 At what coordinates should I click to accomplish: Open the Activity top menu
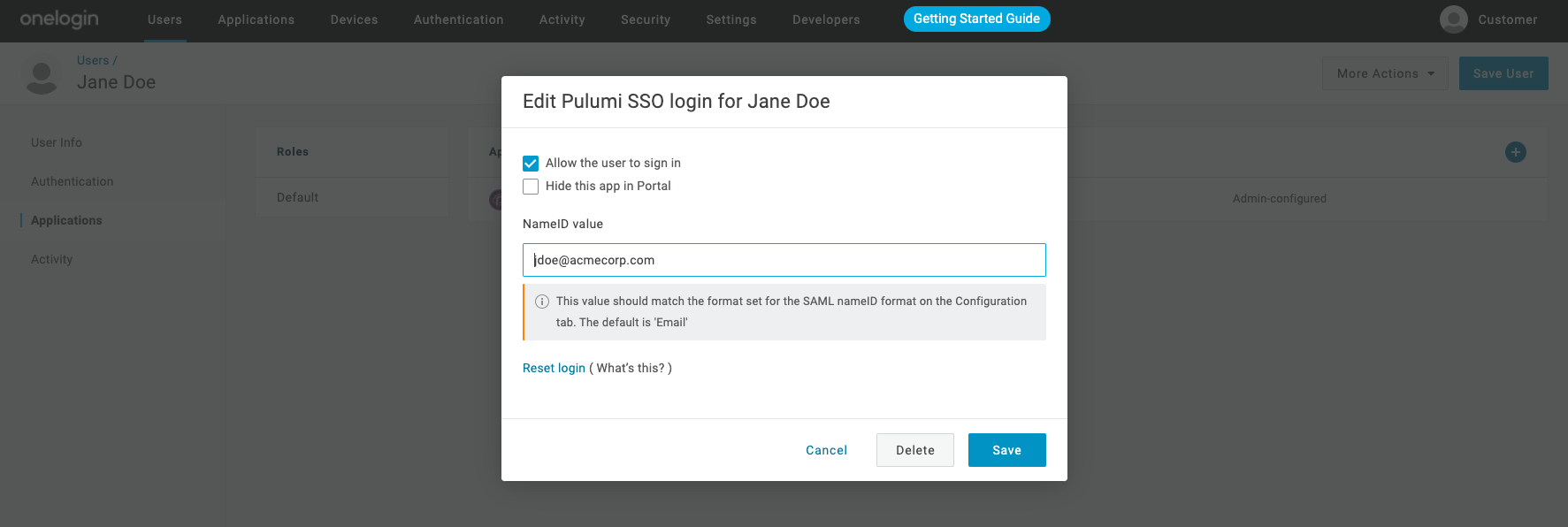click(x=562, y=19)
